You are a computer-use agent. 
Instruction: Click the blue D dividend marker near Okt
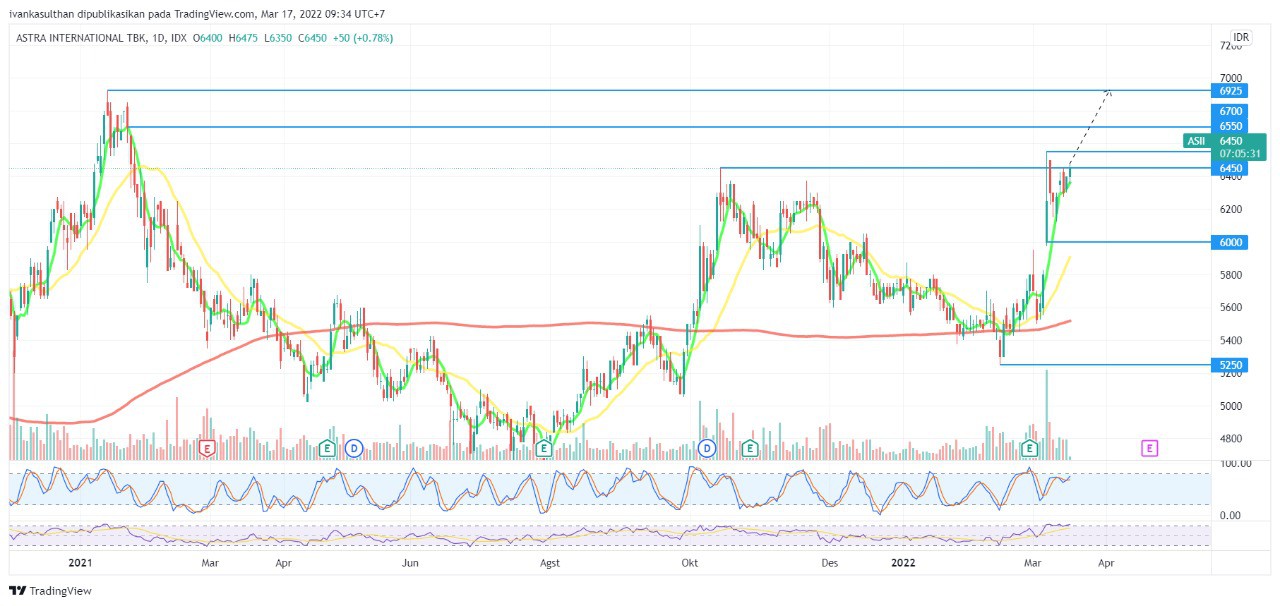point(708,448)
